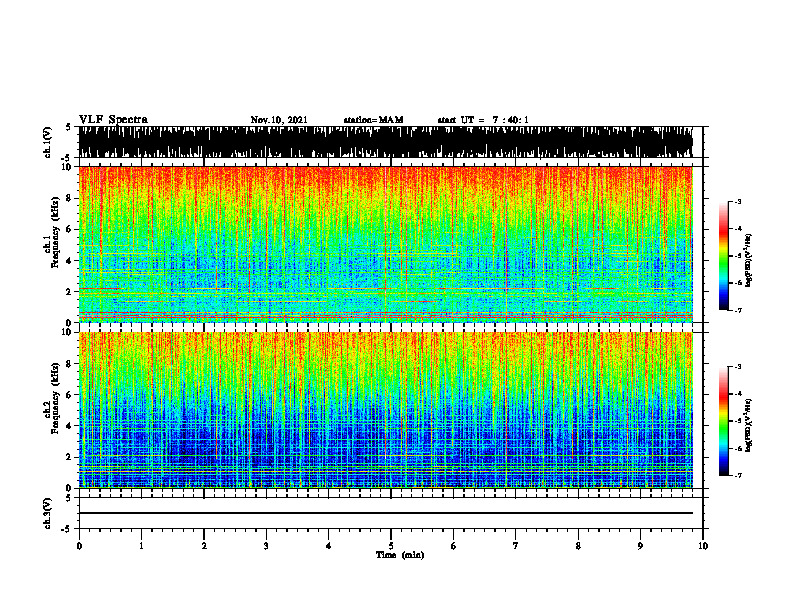792x612 pixels.
Task: Click the "station=MAM" header label
Action: coord(373,120)
